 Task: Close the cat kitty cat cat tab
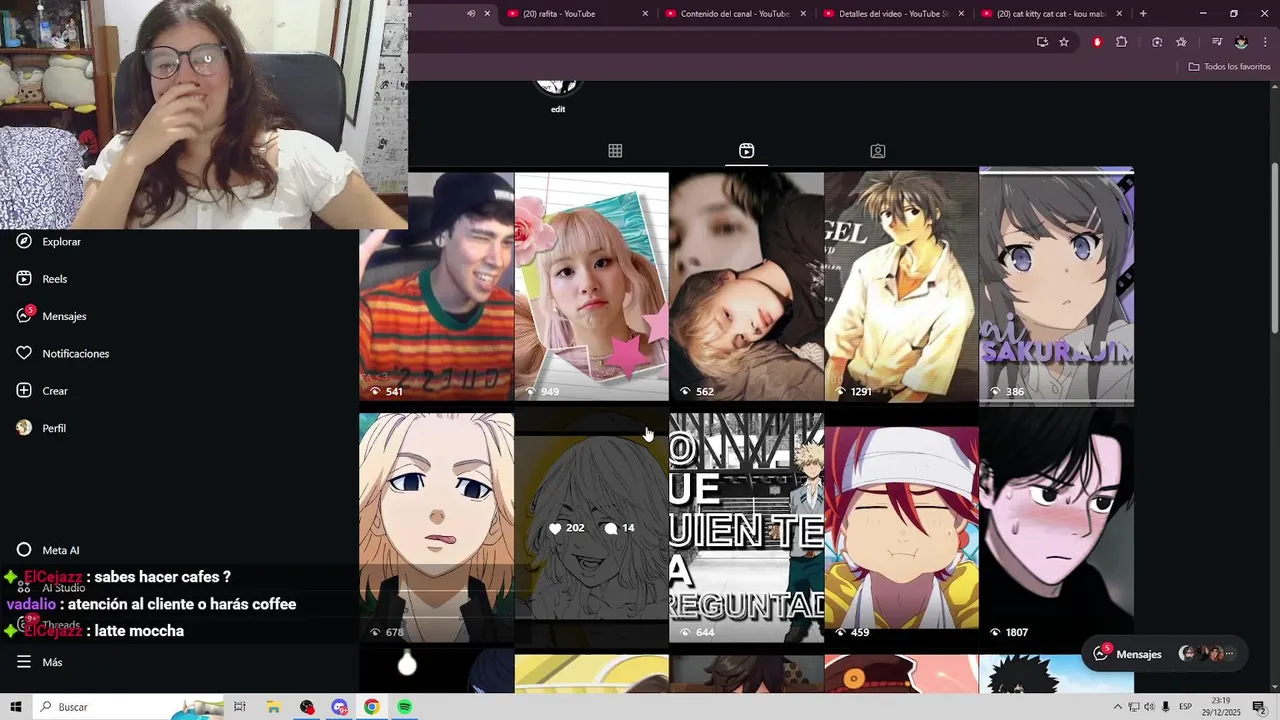pyautogui.click(x=1119, y=14)
